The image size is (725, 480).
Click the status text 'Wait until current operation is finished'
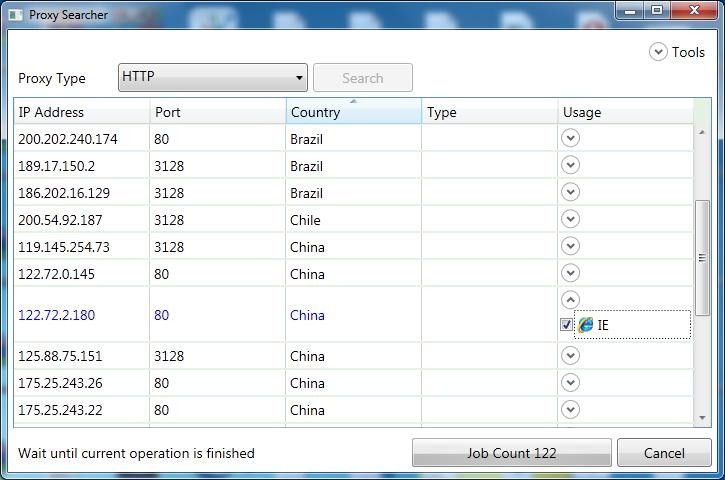point(136,453)
